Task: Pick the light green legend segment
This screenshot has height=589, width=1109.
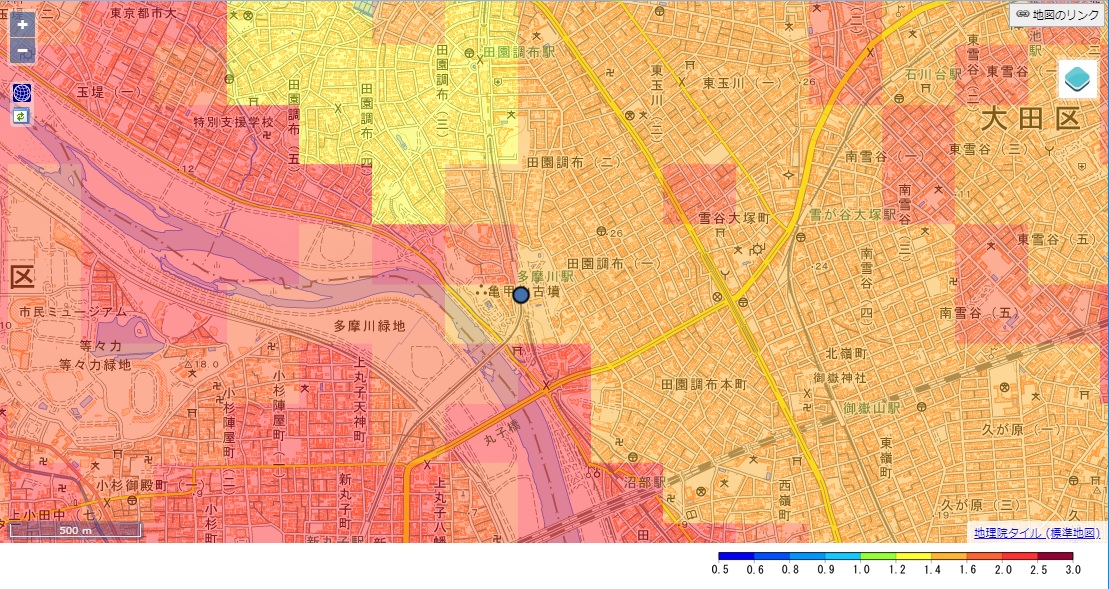Action: [x=878, y=556]
